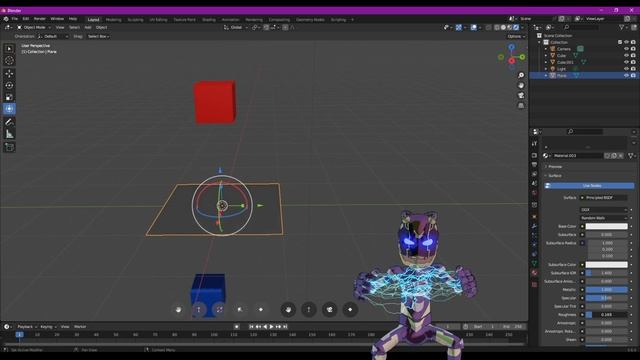Select the Rotate tool
The height and width of the screenshot is (360, 640).
9,85
